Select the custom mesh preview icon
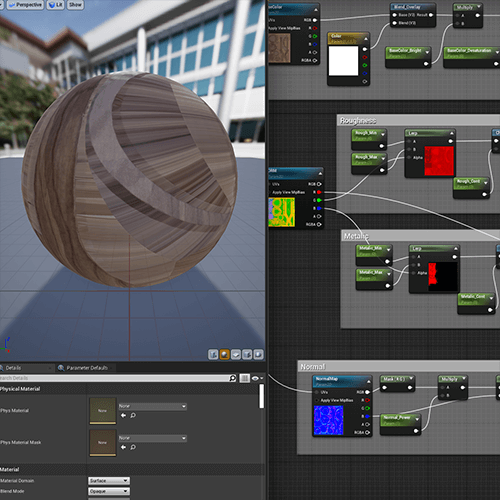The width and height of the screenshot is (500, 500). [x=258, y=354]
